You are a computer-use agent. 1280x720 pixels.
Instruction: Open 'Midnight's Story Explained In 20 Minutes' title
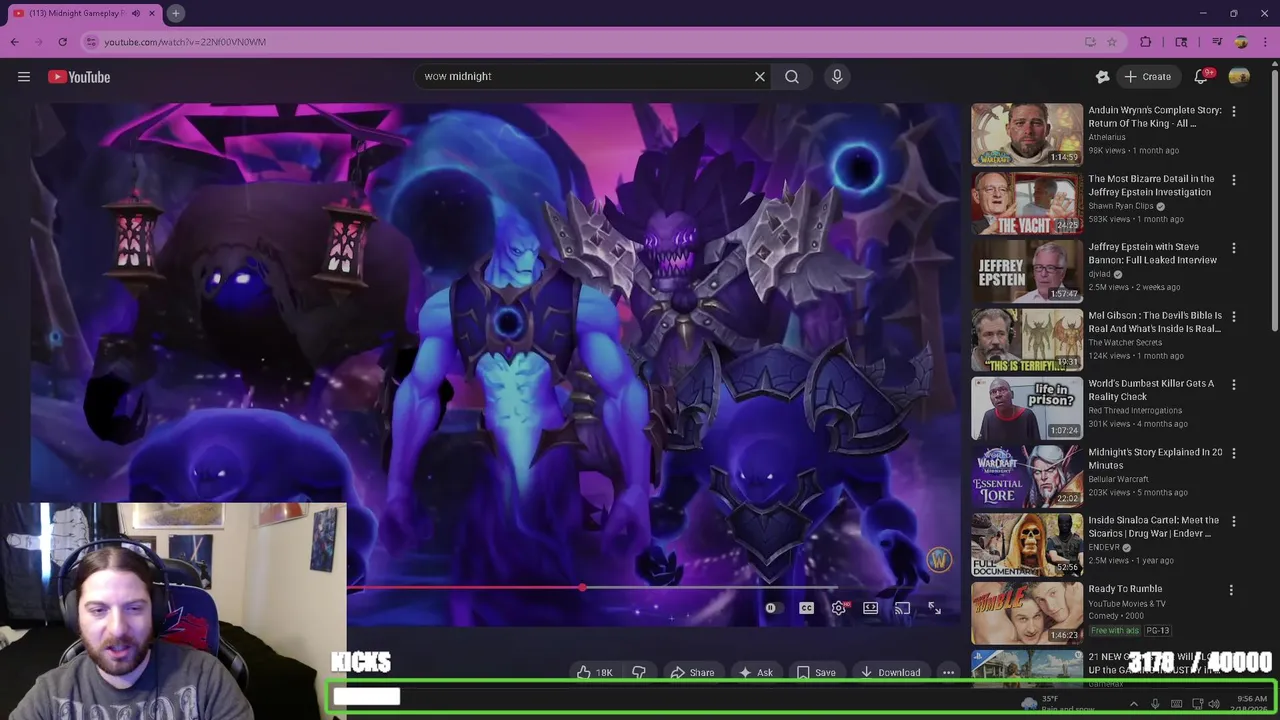click(x=1155, y=458)
